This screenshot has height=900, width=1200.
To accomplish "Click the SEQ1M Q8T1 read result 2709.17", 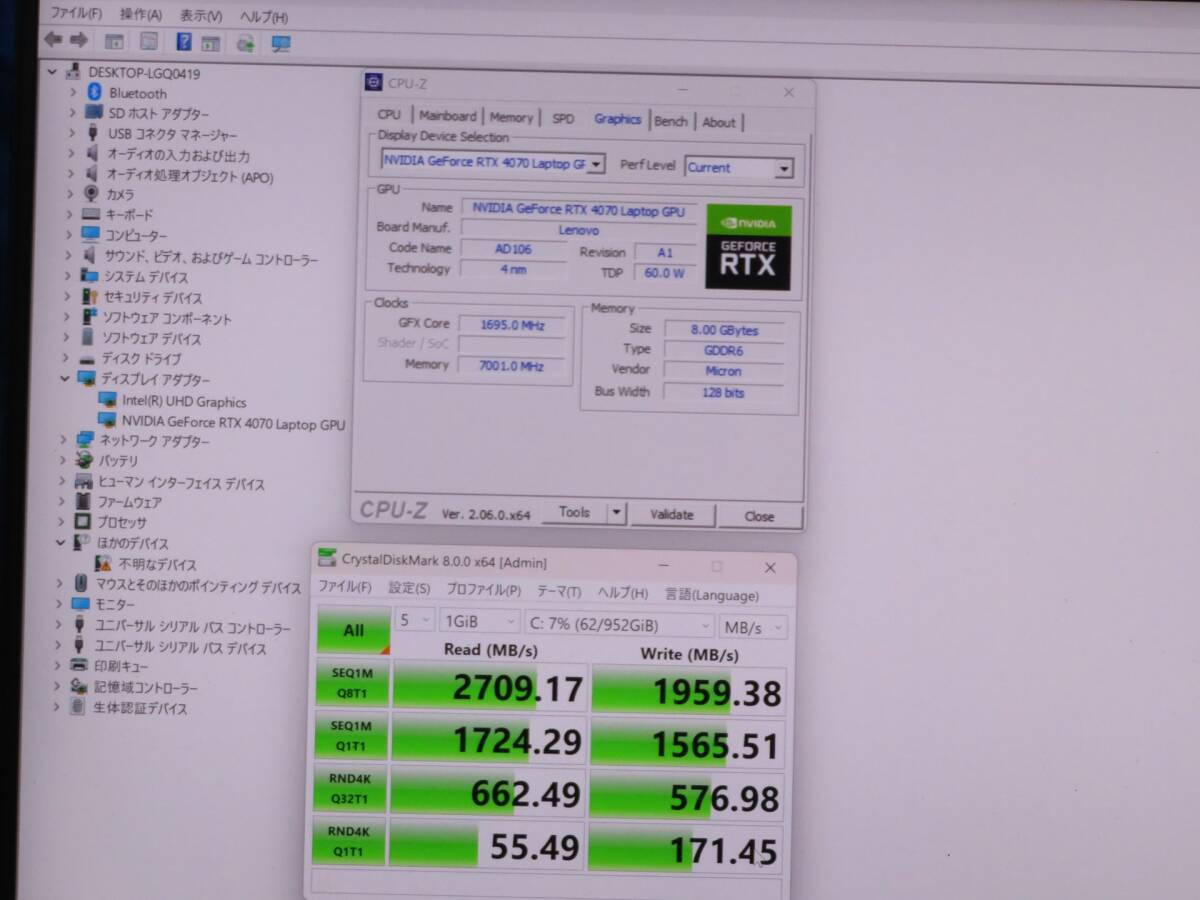I will click(489, 686).
